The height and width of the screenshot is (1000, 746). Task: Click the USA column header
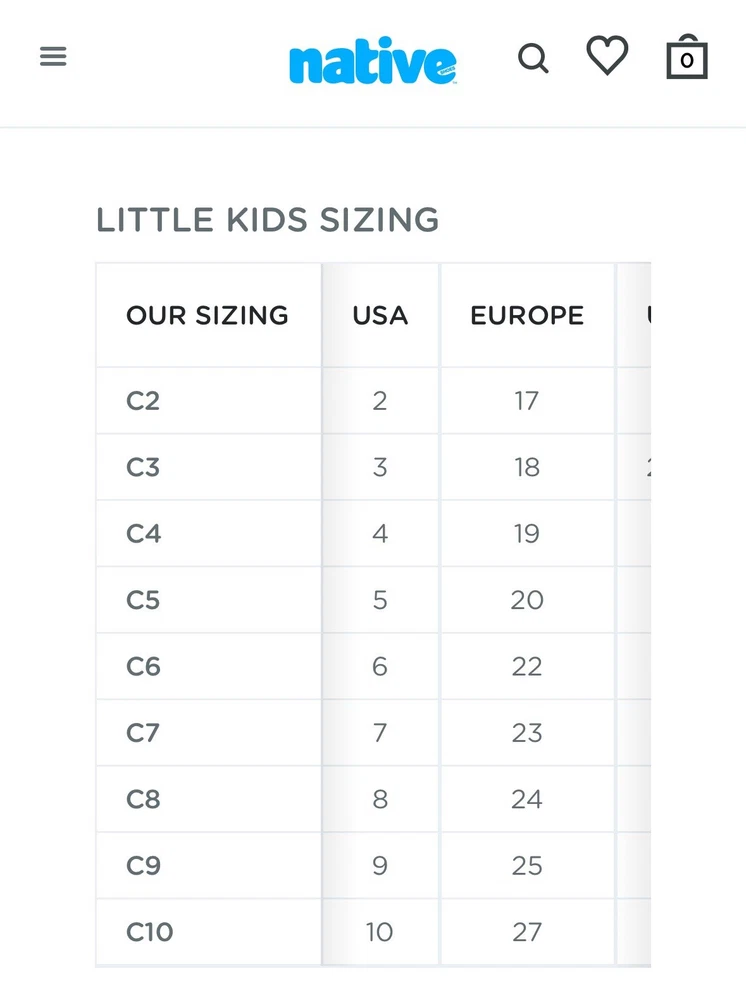[380, 316]
